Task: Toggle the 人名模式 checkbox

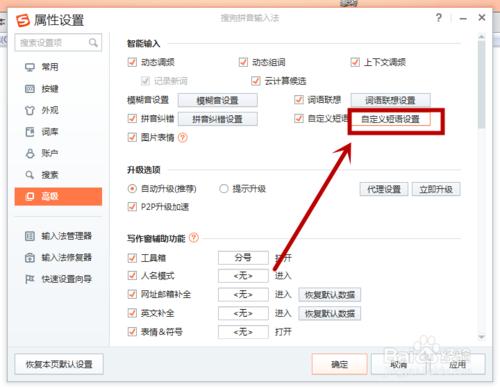Action: pyautogui.click(x=132, y=276)
